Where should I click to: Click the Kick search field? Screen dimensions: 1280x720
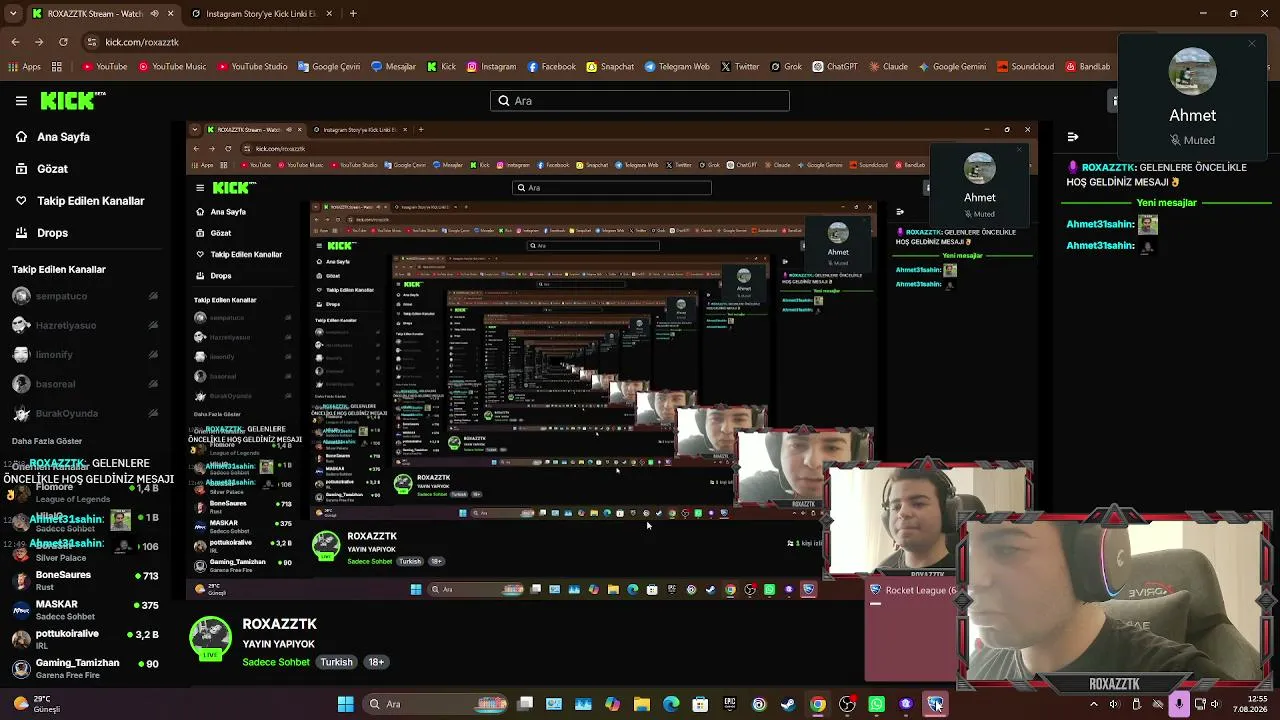click(640, 100)
